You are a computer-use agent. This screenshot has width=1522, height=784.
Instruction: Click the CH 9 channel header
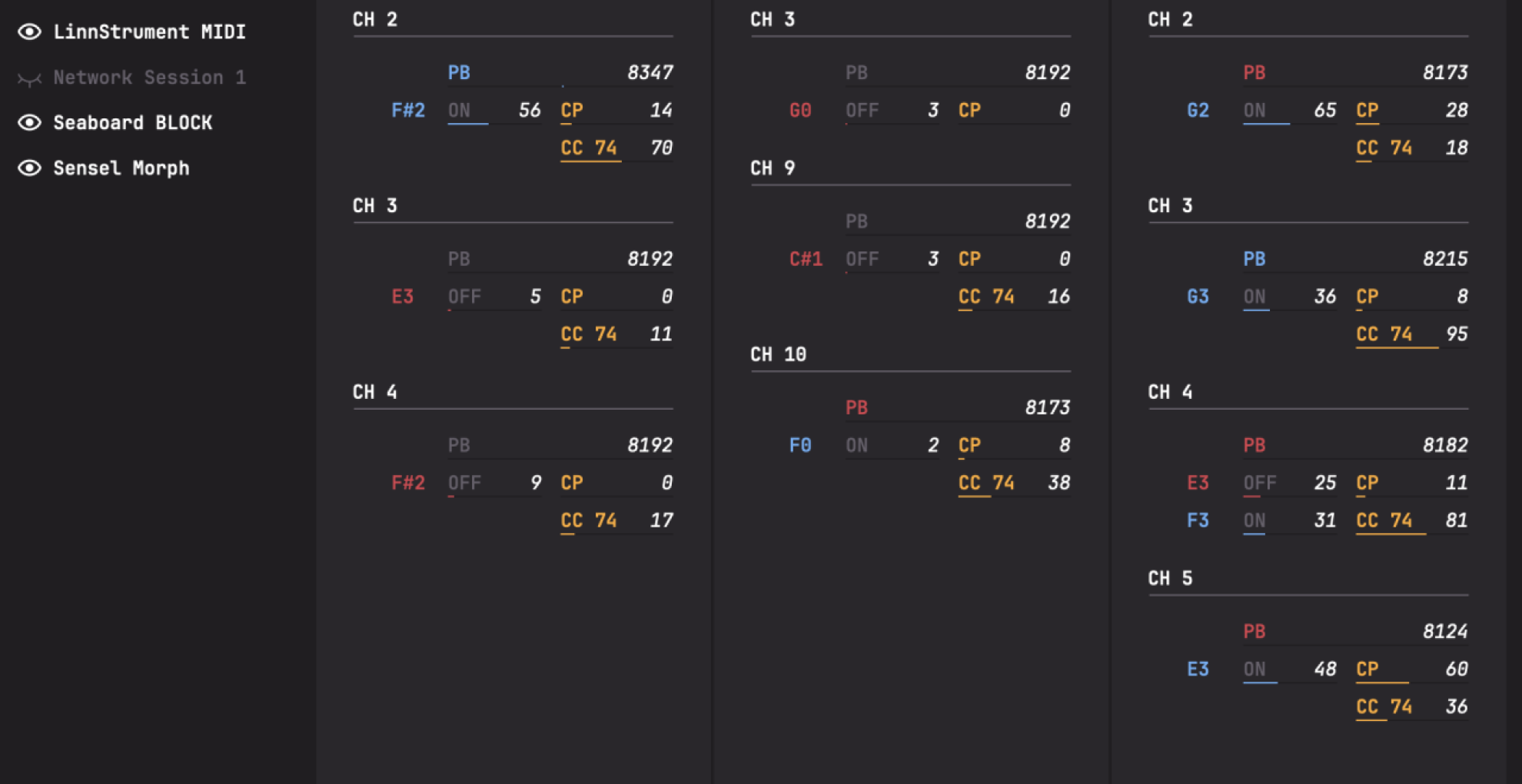(x=773, y=168)
